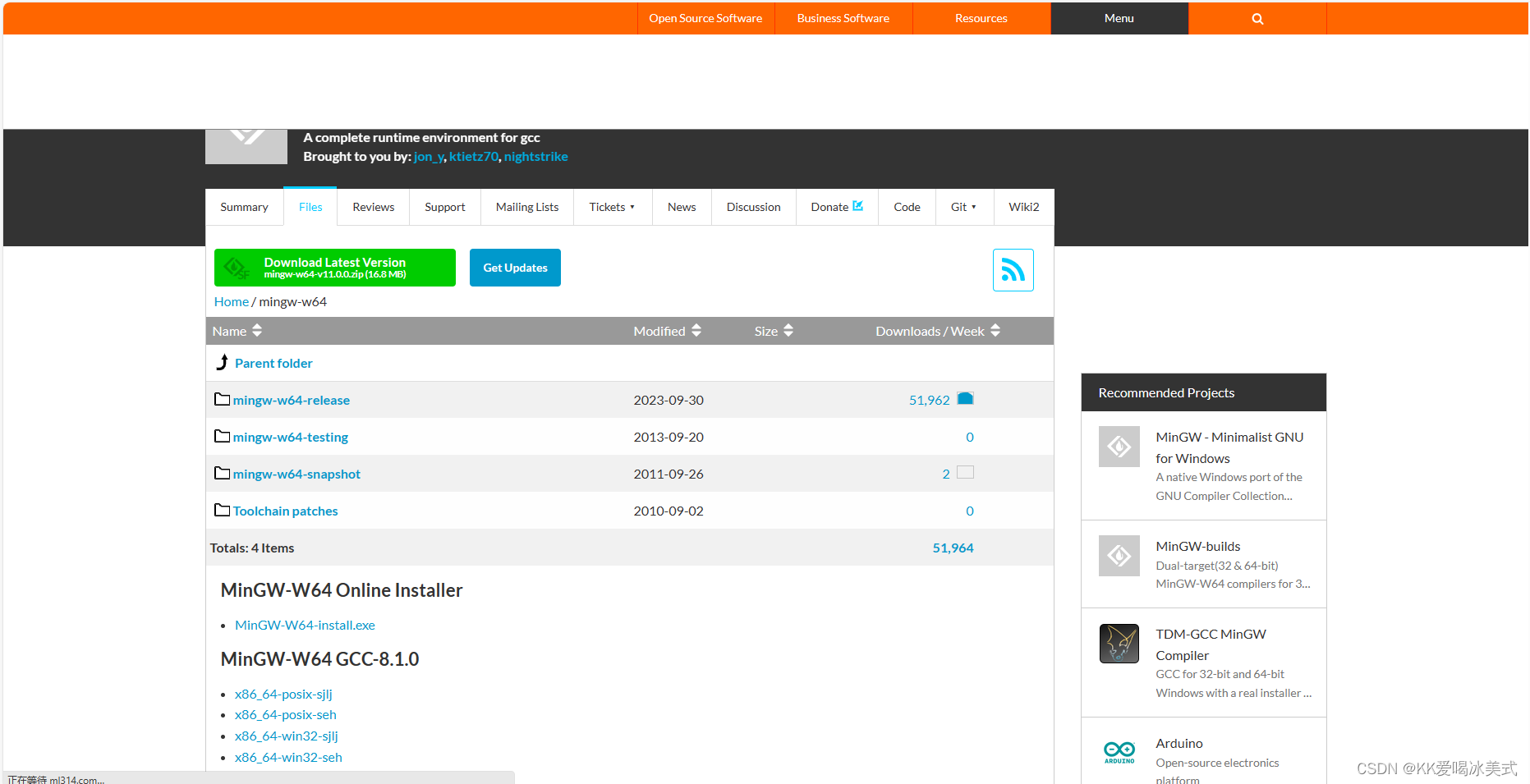Open ktietz70 author profile link

[474, 156]
